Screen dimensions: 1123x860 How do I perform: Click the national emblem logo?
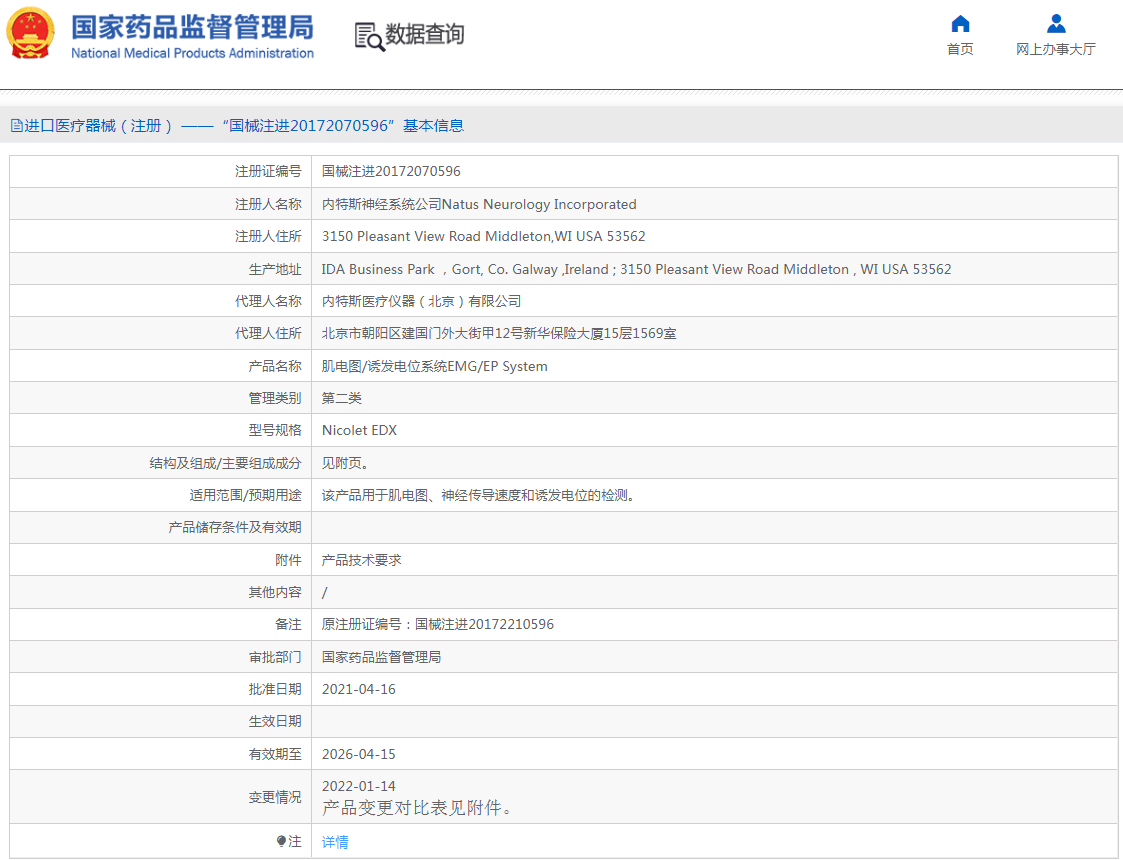[x=32, y=34]
